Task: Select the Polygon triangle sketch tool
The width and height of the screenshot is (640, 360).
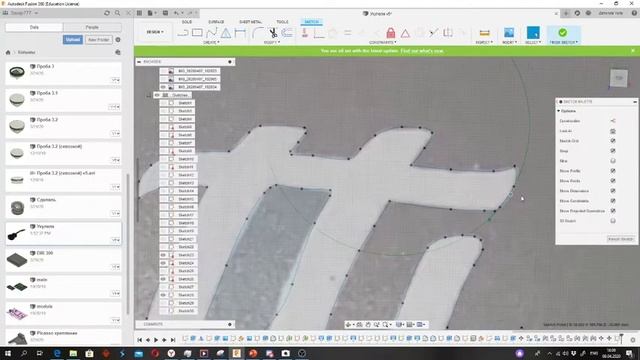Action: (x=226, y=33)
